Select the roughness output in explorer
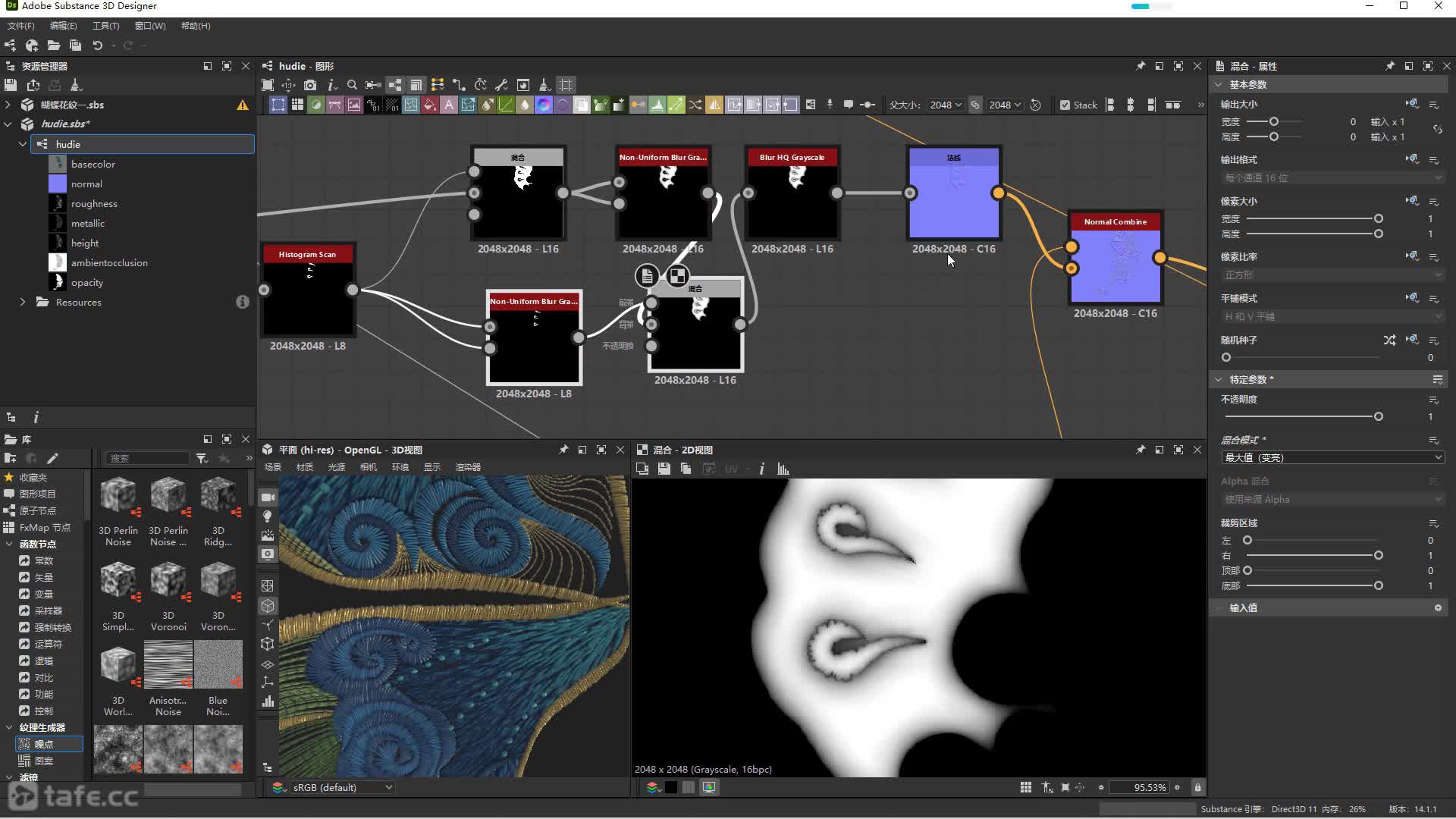The height and width of the screenshot is (819, 1456). (94, 203)
